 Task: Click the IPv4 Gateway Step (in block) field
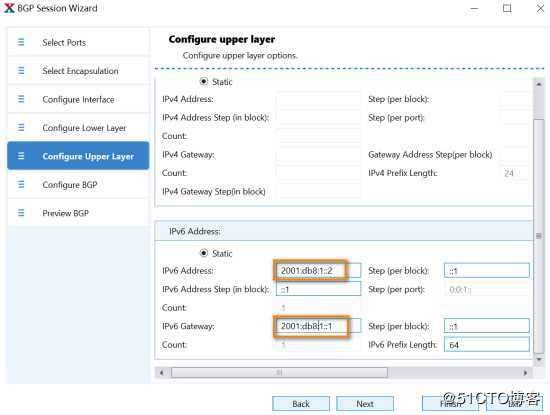click(x=318, y=192)
